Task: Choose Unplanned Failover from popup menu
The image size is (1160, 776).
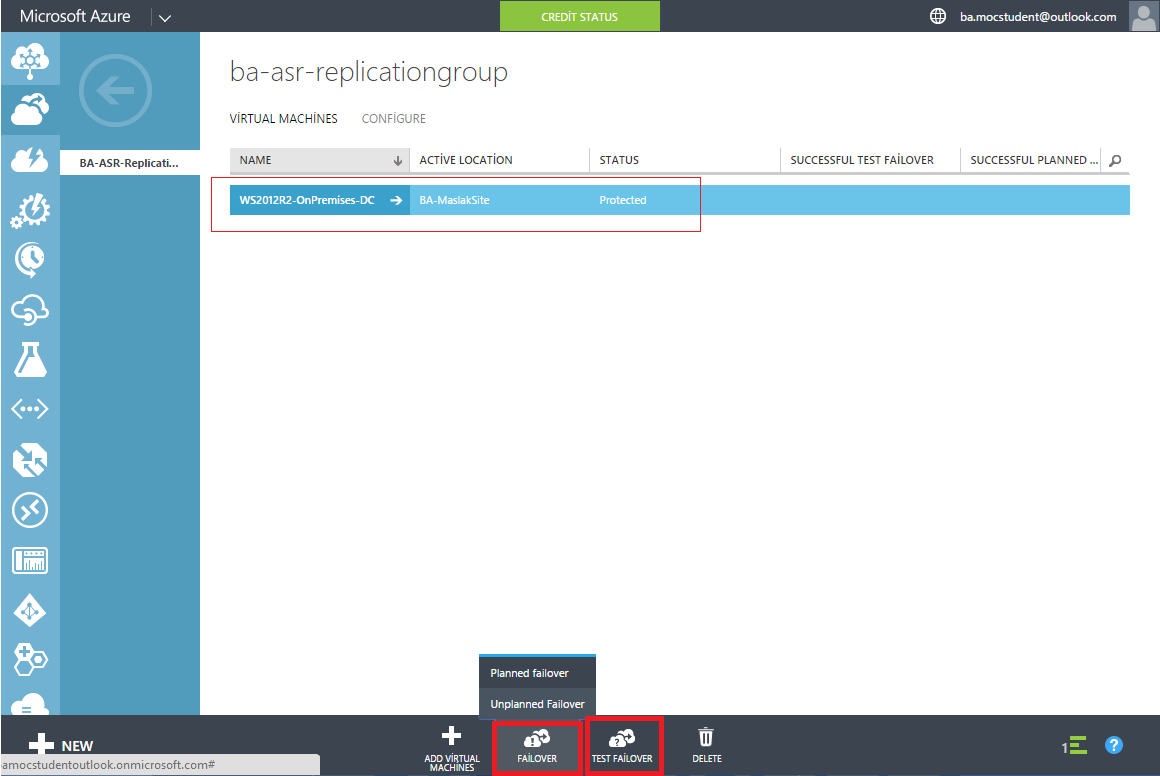Action: 537,704
